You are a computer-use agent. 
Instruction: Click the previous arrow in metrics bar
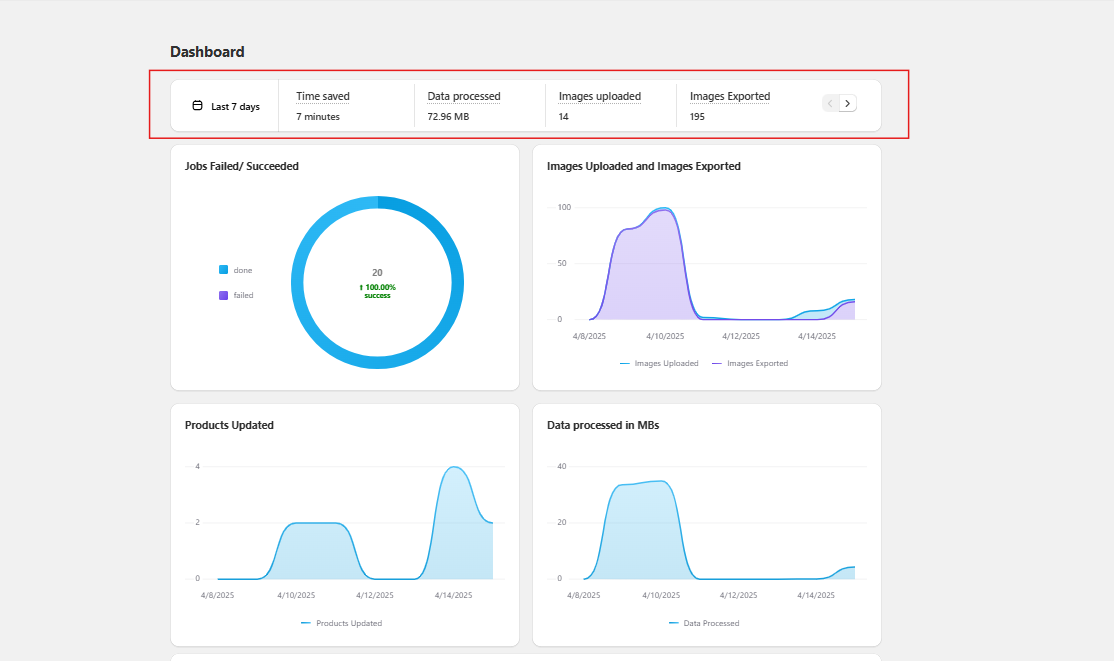830,103
